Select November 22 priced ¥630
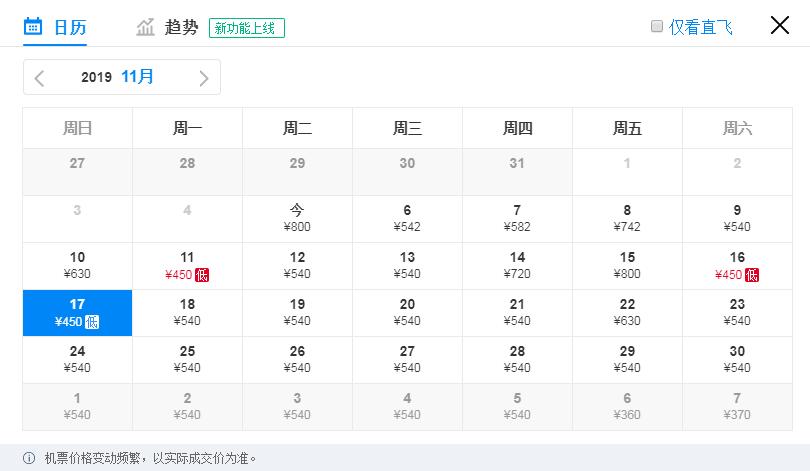The height and width of the screenshot is (471, 810). pos(627,313)
